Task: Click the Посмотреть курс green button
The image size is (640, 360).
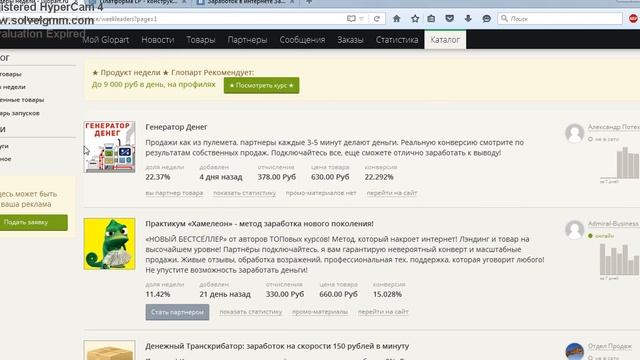Action: point(261,85)
